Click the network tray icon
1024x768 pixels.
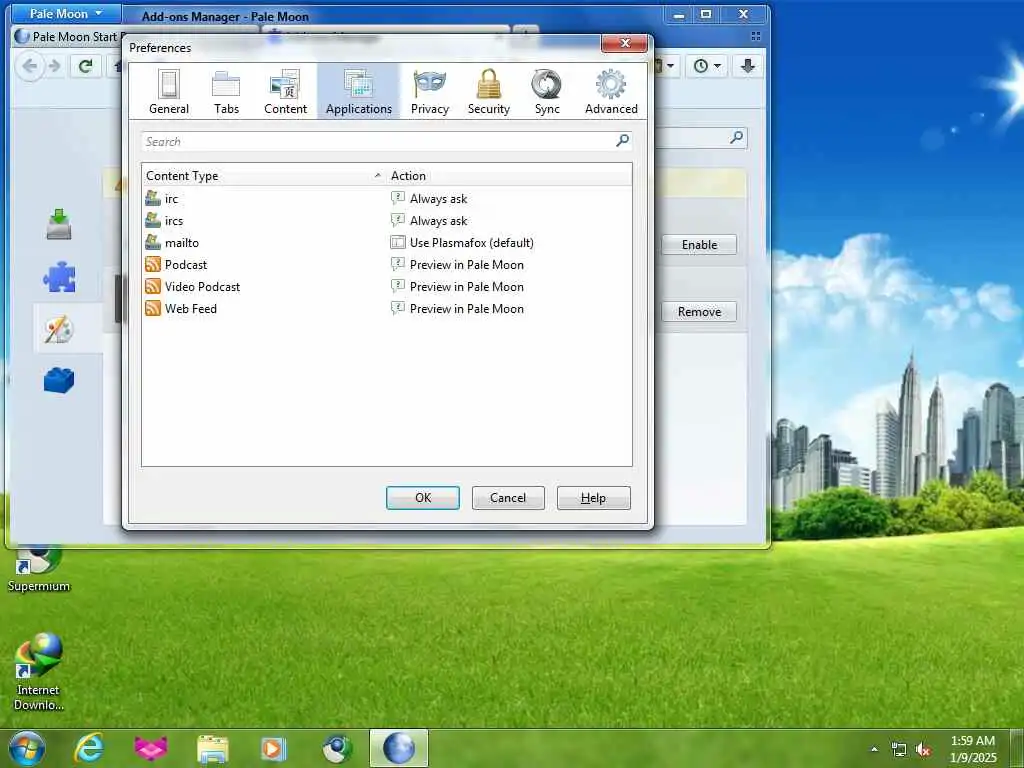(x=899, y=750)
